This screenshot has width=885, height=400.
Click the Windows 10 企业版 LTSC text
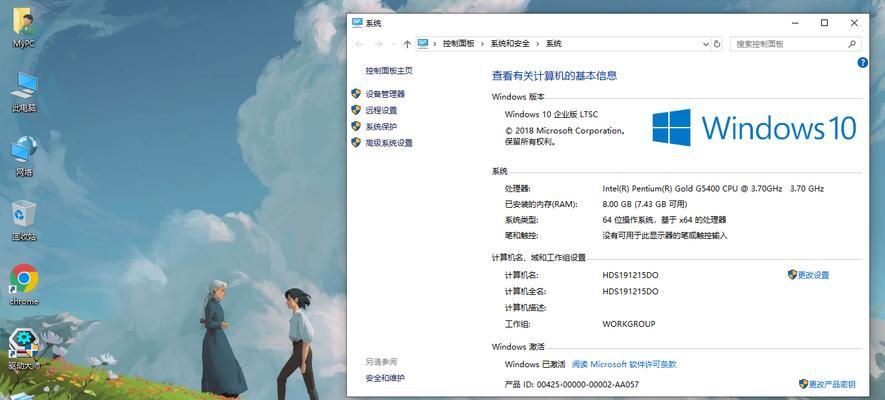(551, 115)
